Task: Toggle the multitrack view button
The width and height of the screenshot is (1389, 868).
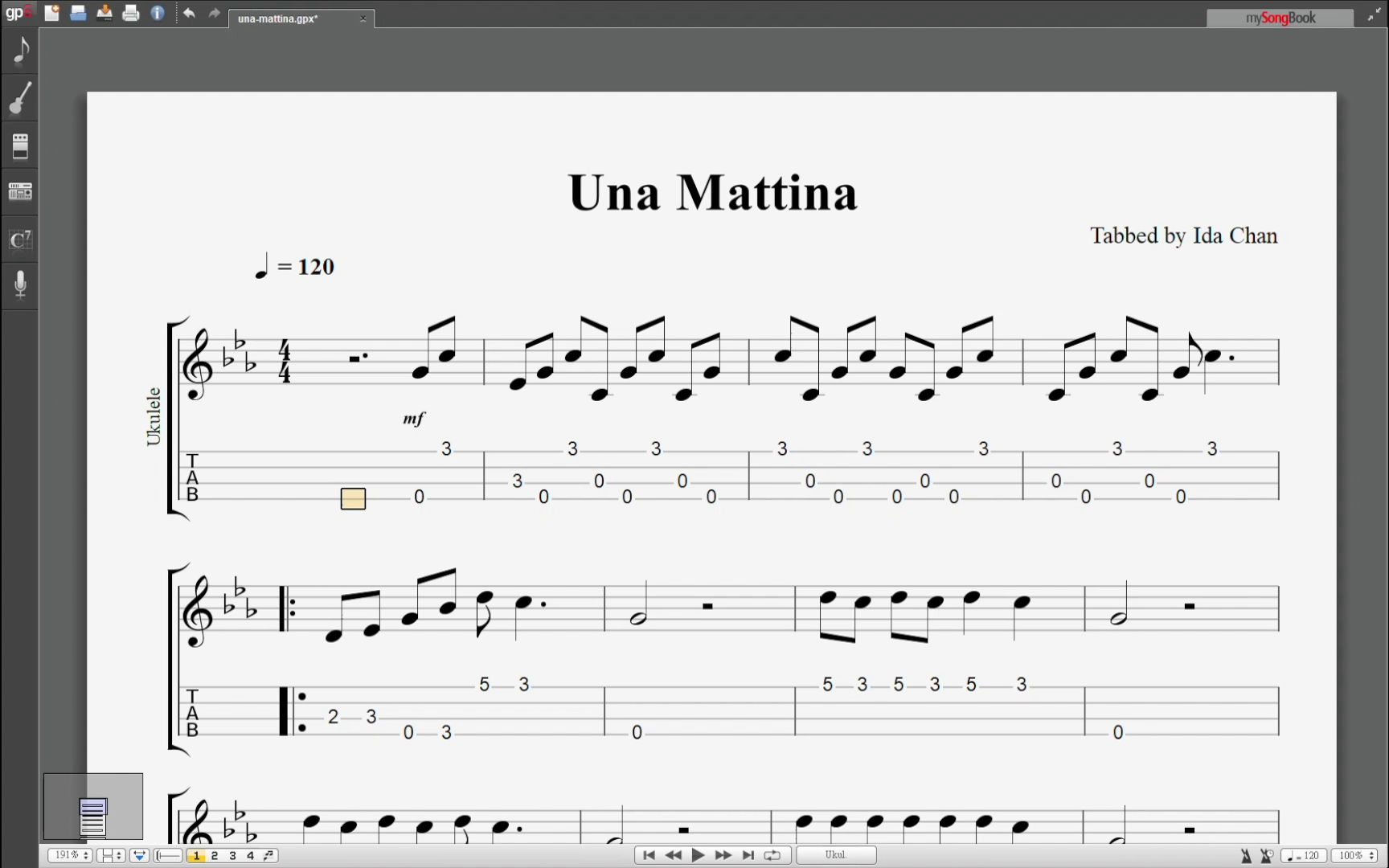Action: click(x=139, y=855)
